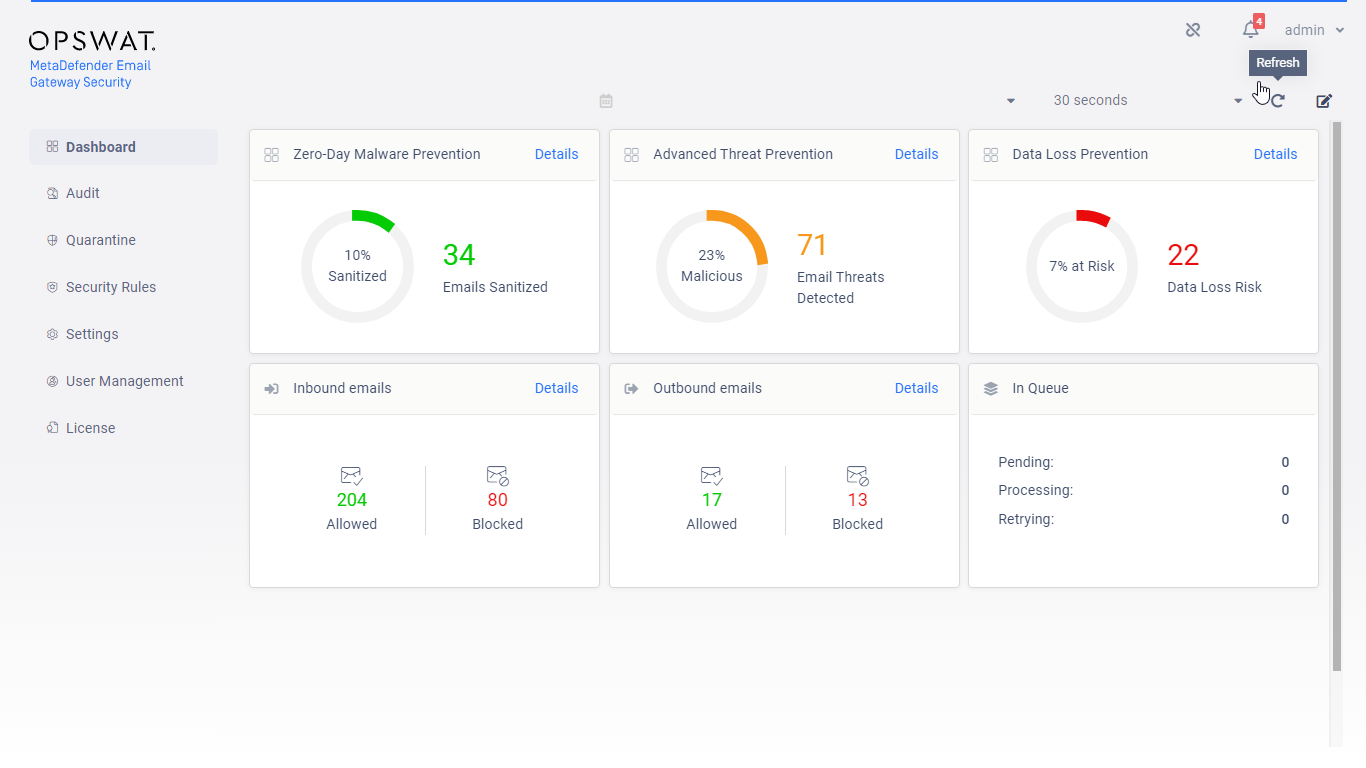1366x768 pixels.
Task: Click the Zero-Day Malware Prevention grid icon
Action: point(271,155)
